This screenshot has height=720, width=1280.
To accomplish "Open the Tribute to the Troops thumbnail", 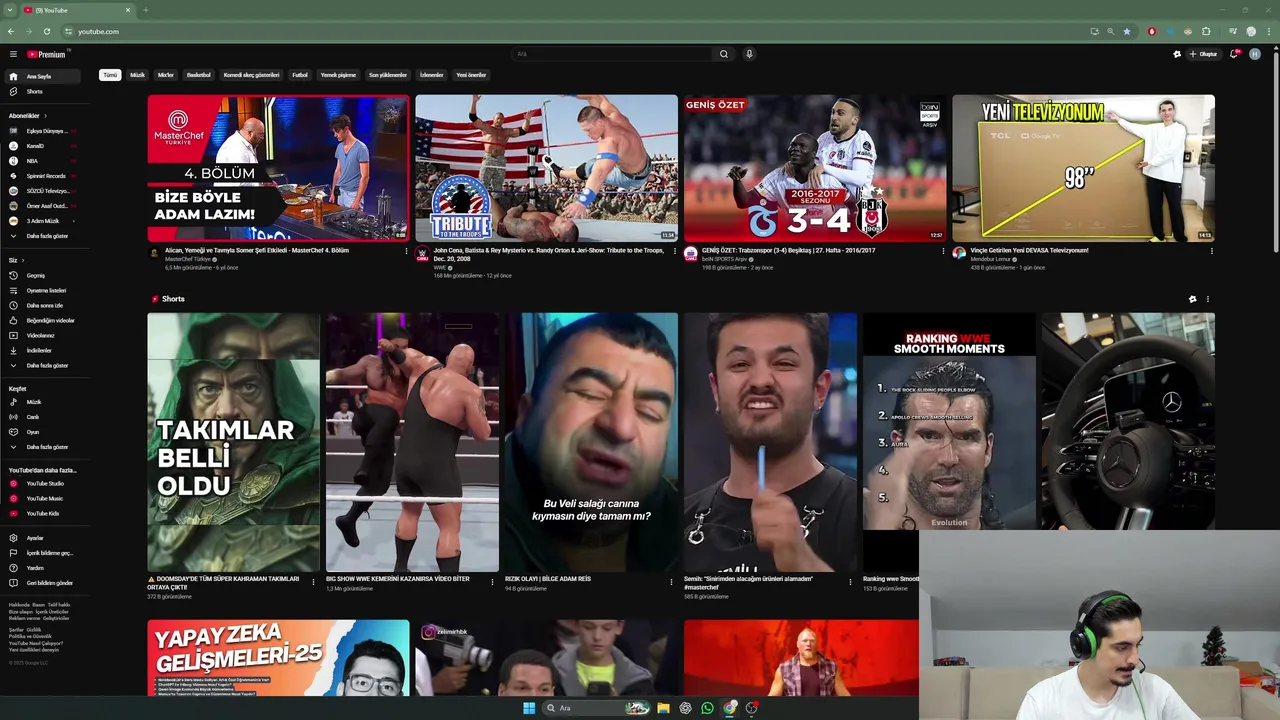I will (x=546, y=168).
